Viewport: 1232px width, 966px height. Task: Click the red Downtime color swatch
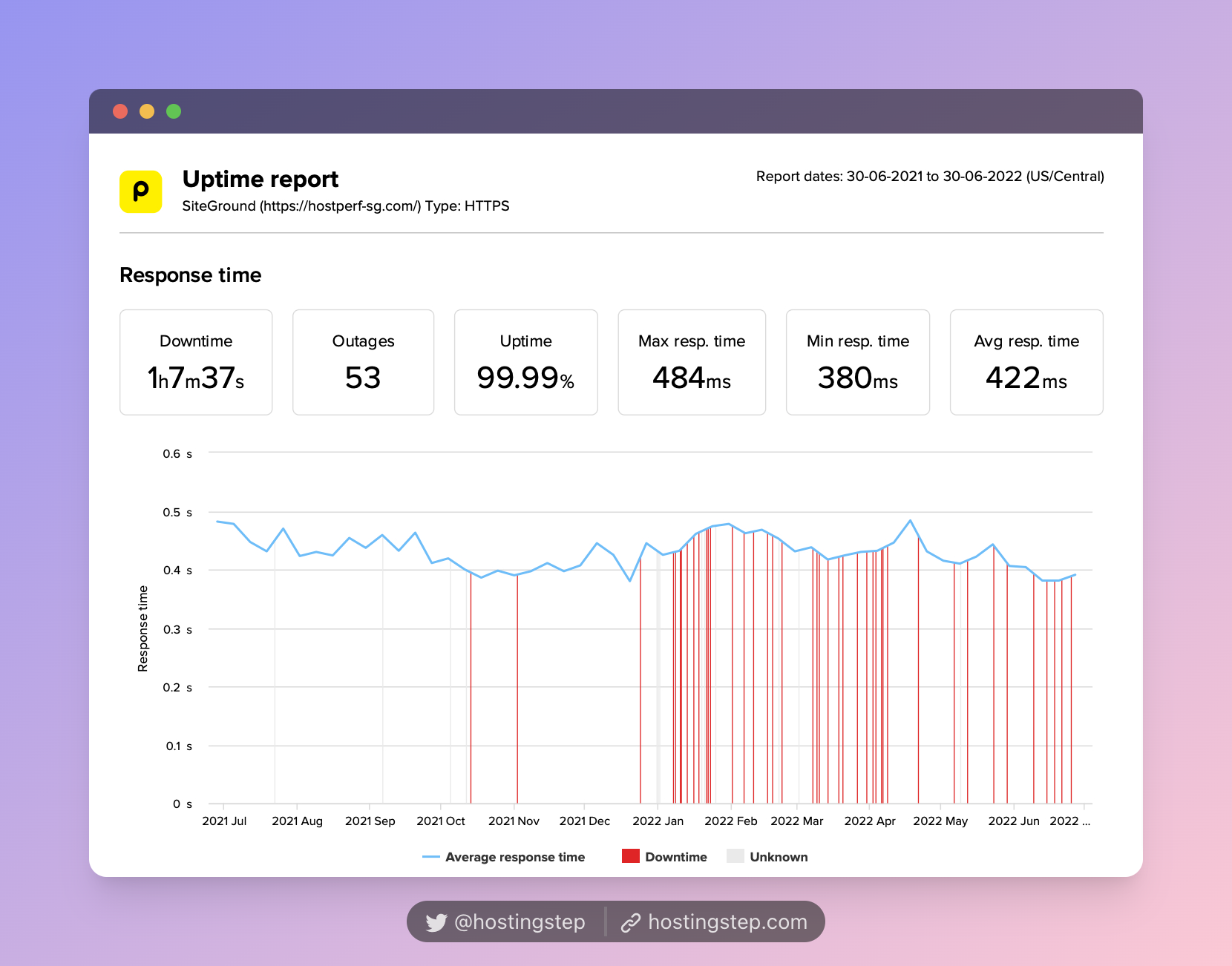631,856
